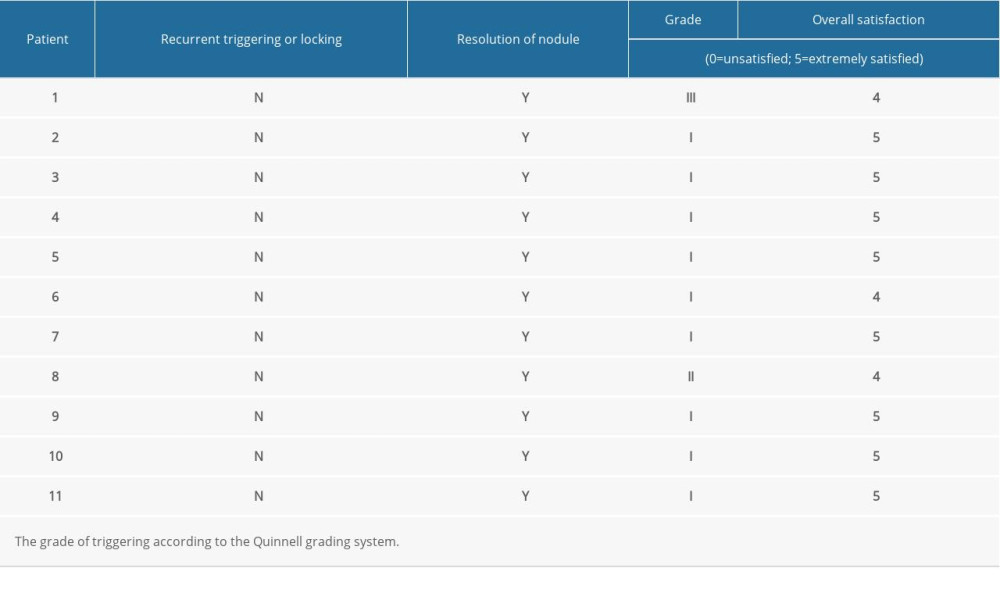Select grade II cell for patient 8

pos(691,377)
